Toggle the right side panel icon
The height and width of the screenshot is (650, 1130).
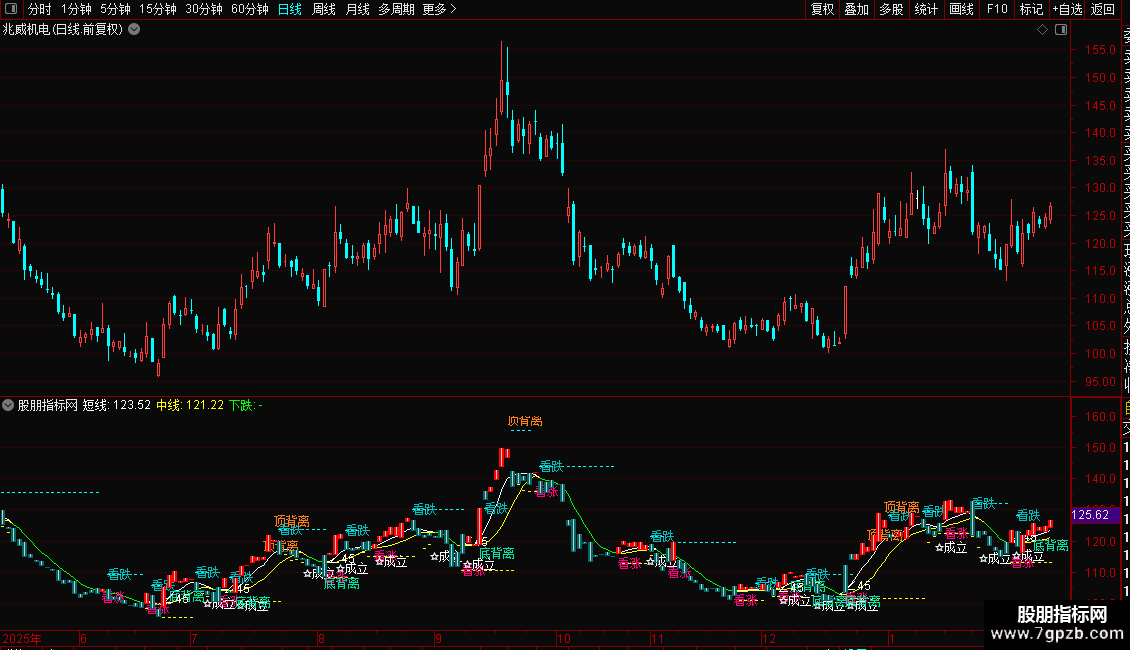pos(1061,30)
